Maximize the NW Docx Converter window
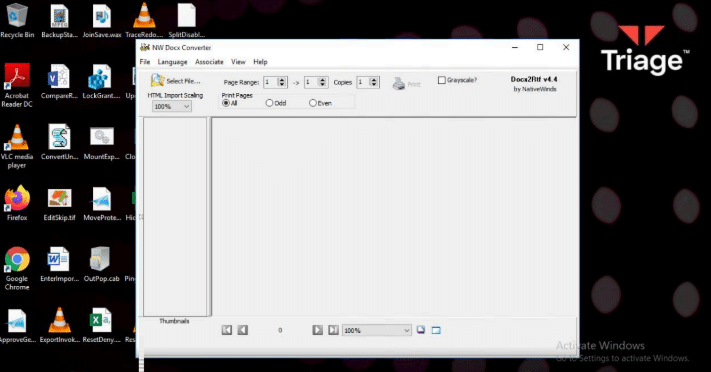The height and width of the screenshot is (372, 711). tap(540, 47)
